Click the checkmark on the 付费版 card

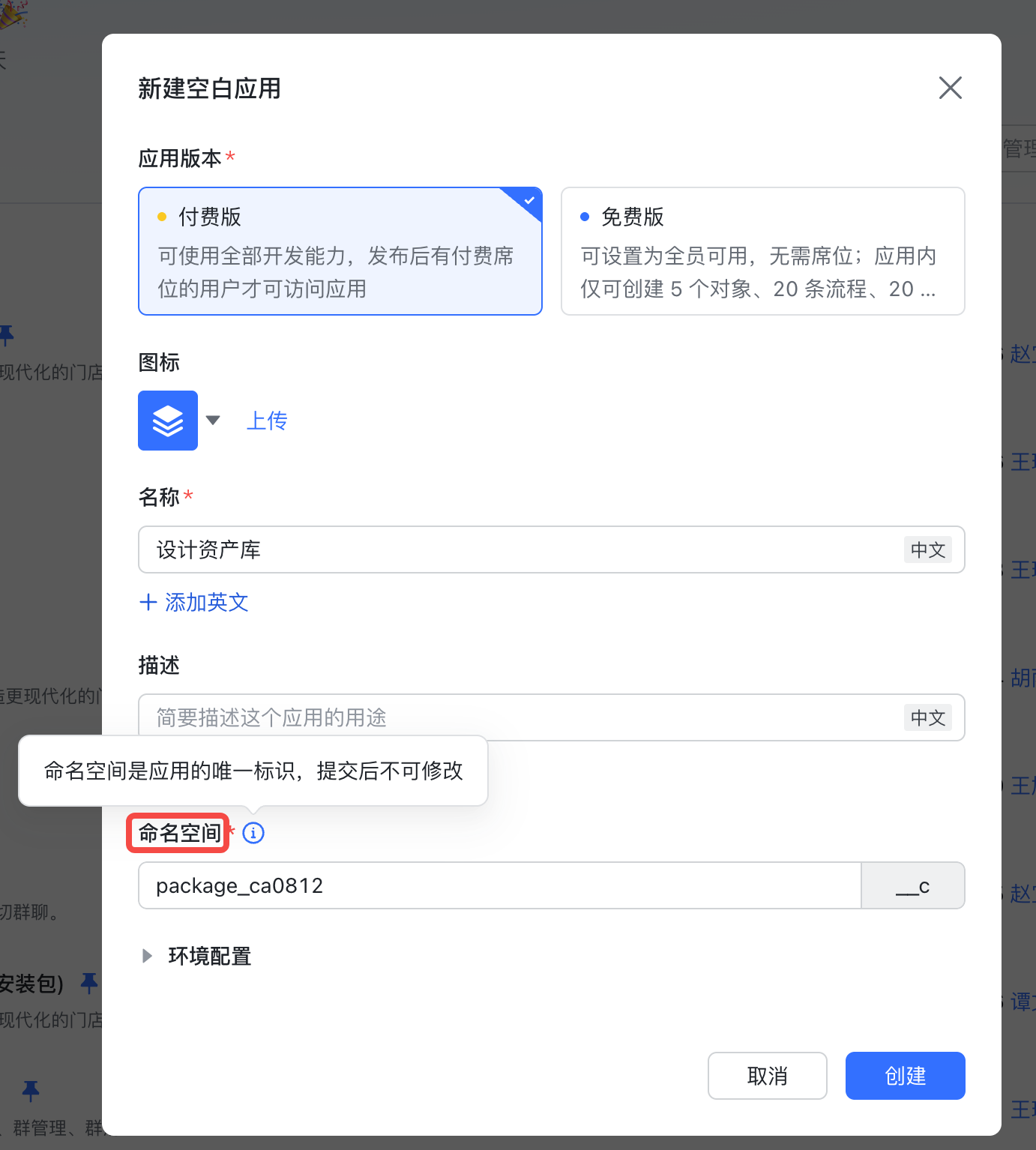pos(529,199)
